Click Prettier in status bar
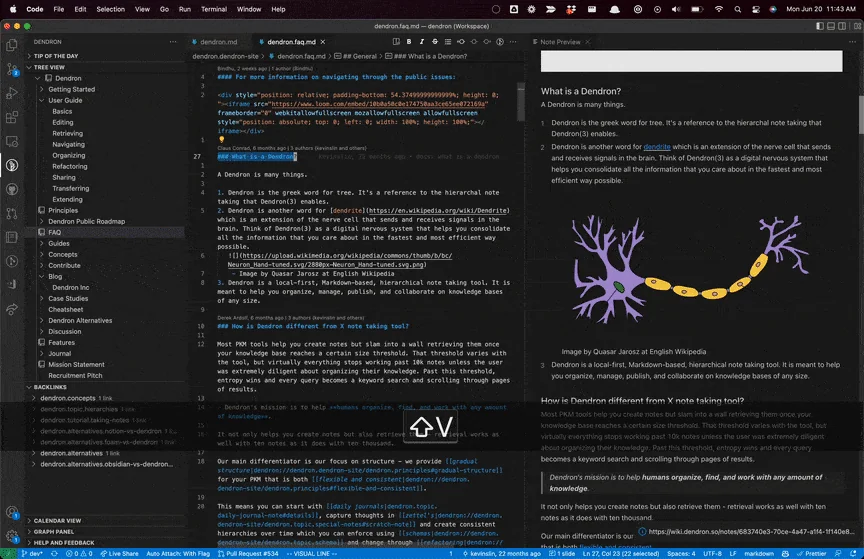This screenshot has height=559, width=864. (812, 553)
